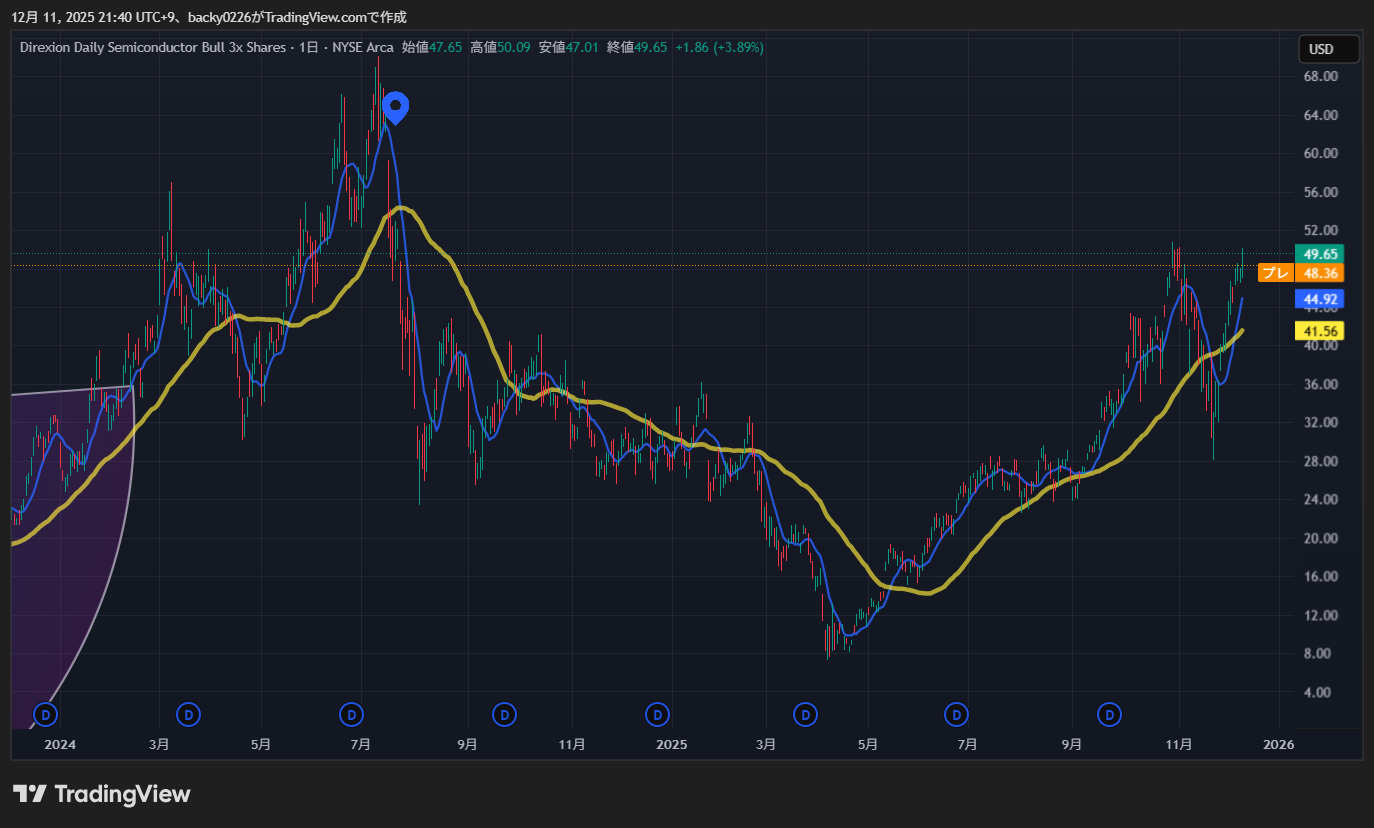Click the orange プレ pre-market tag
The width and height of the screenshot is (1374, 828).
click(1274, 273)
